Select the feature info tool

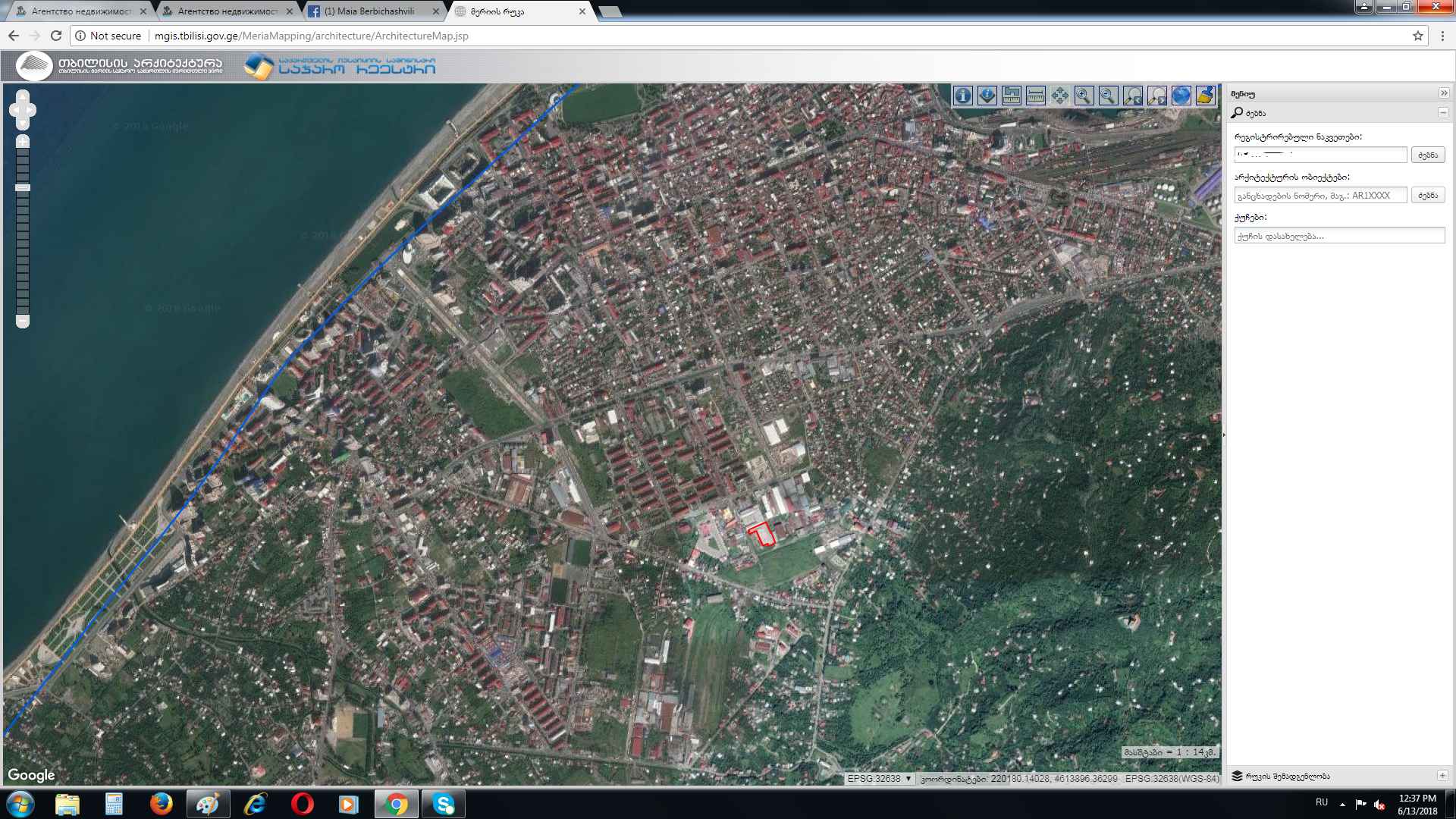click(962, 96)
